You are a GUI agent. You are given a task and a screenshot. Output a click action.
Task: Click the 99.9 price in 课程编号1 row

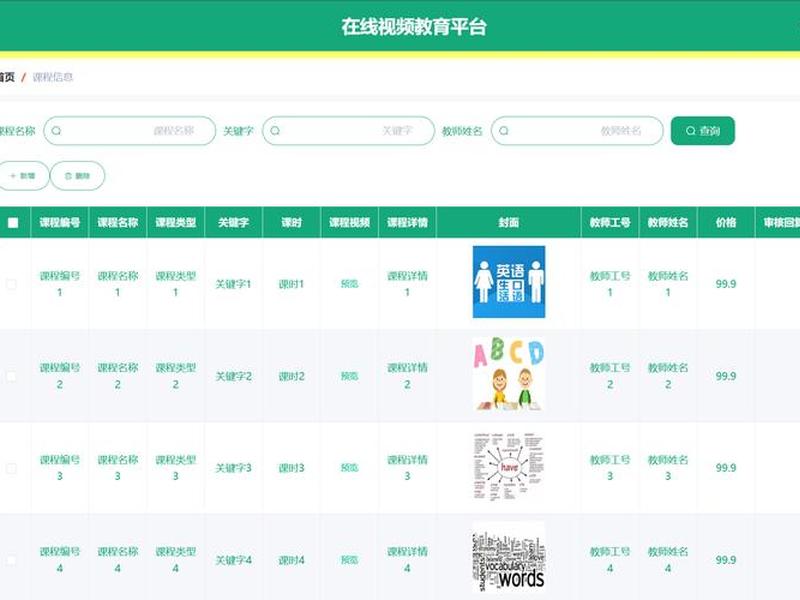[x=726, y=284]
